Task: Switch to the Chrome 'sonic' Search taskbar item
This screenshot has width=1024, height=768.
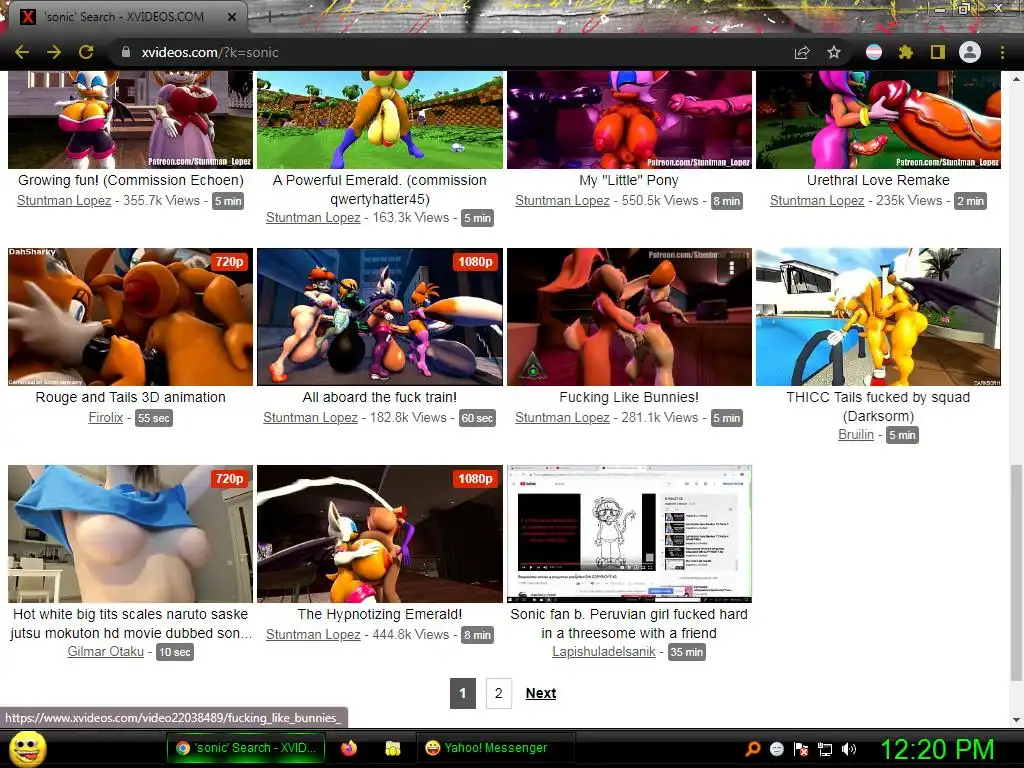Action: tap(246, 748)
